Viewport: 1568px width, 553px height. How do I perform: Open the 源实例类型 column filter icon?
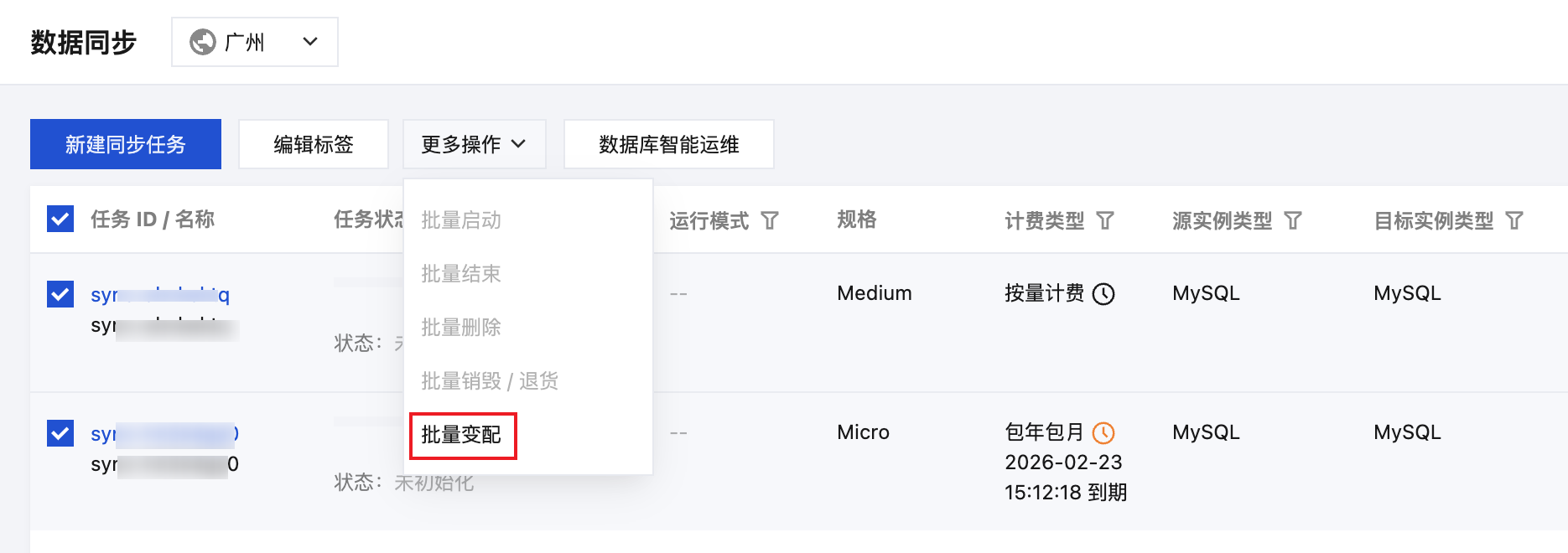[1293, 220]
